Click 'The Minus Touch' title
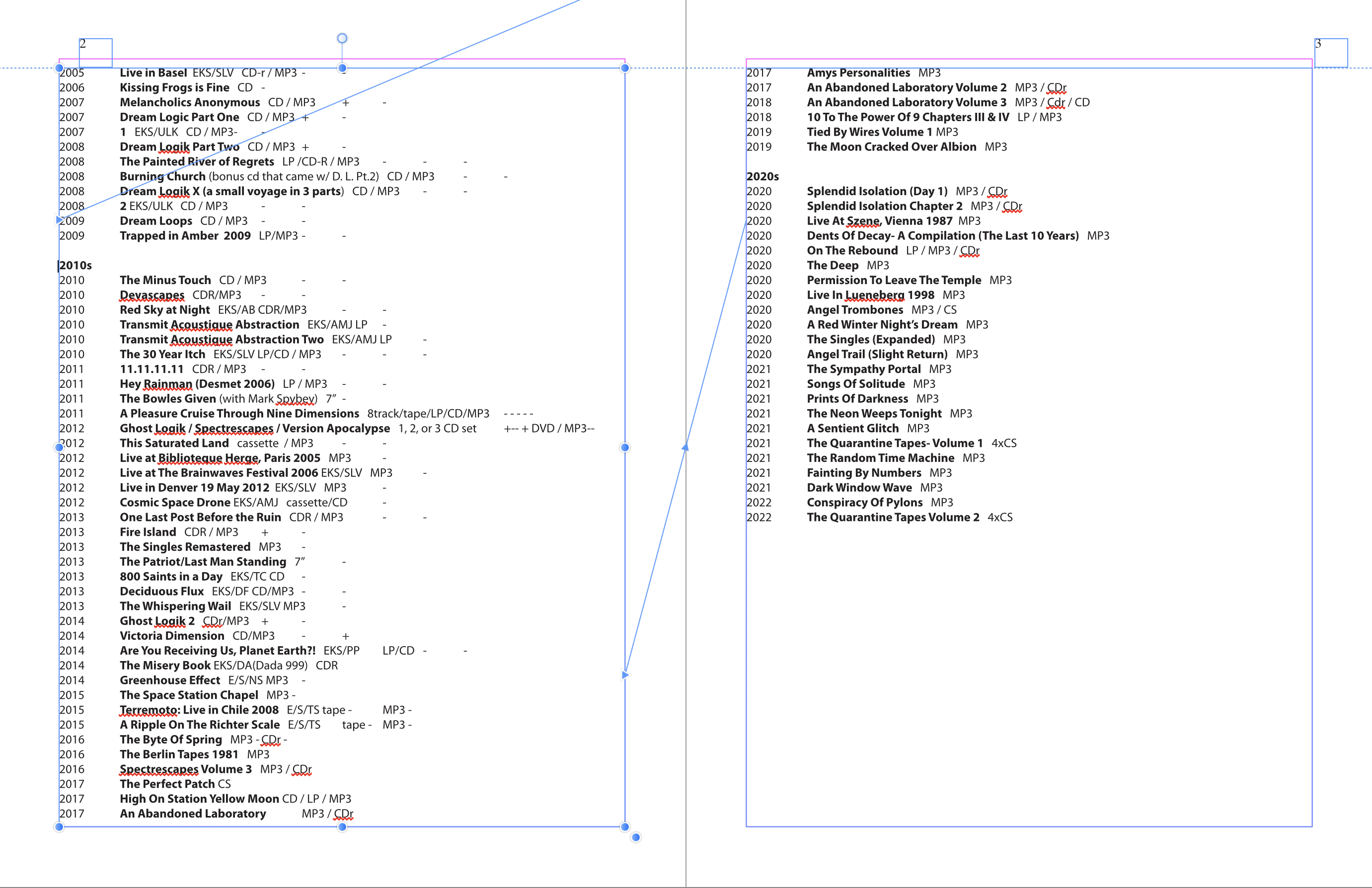This screenshot has height=888, width=1372. 165,280
